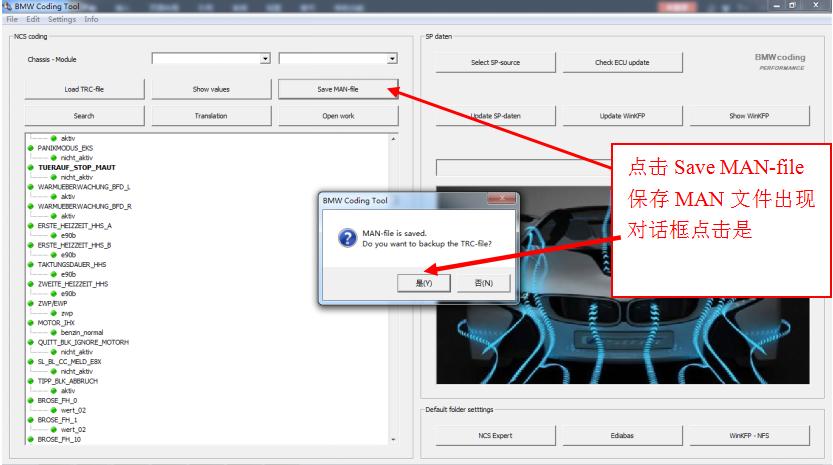This screenshot has width=833, height=465.
Task: Open the Info menu
Action: [91, 19]
